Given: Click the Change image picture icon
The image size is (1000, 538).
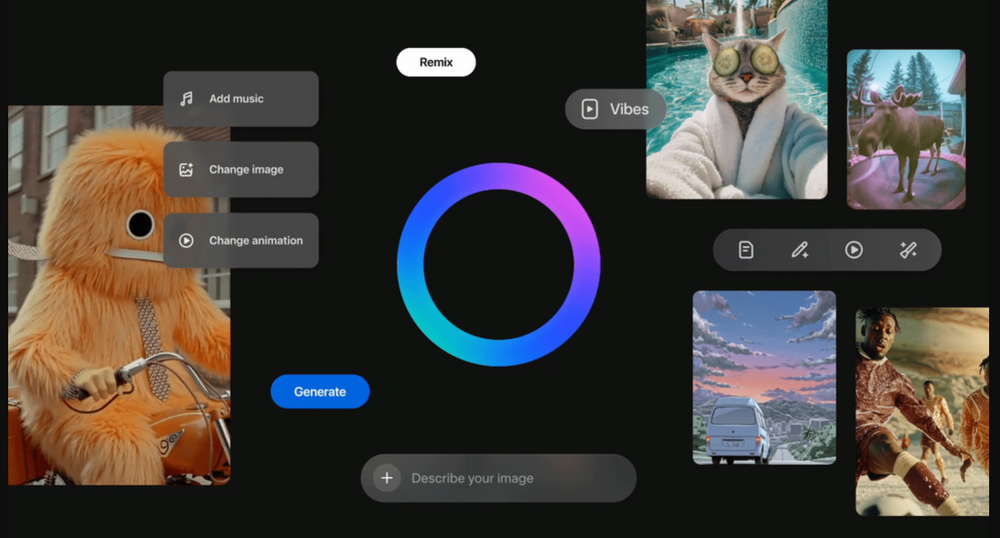Looking at the screenshot, I should click(x=186, y=170).
